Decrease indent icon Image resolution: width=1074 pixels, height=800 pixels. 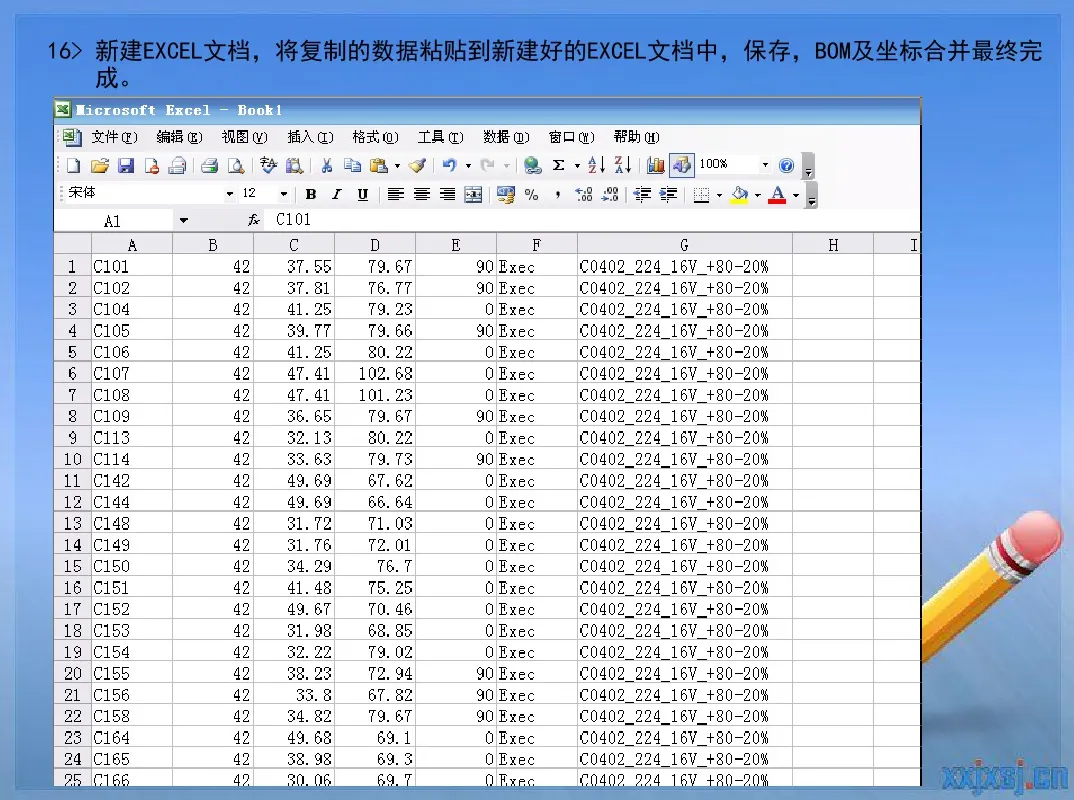(642, 195)
